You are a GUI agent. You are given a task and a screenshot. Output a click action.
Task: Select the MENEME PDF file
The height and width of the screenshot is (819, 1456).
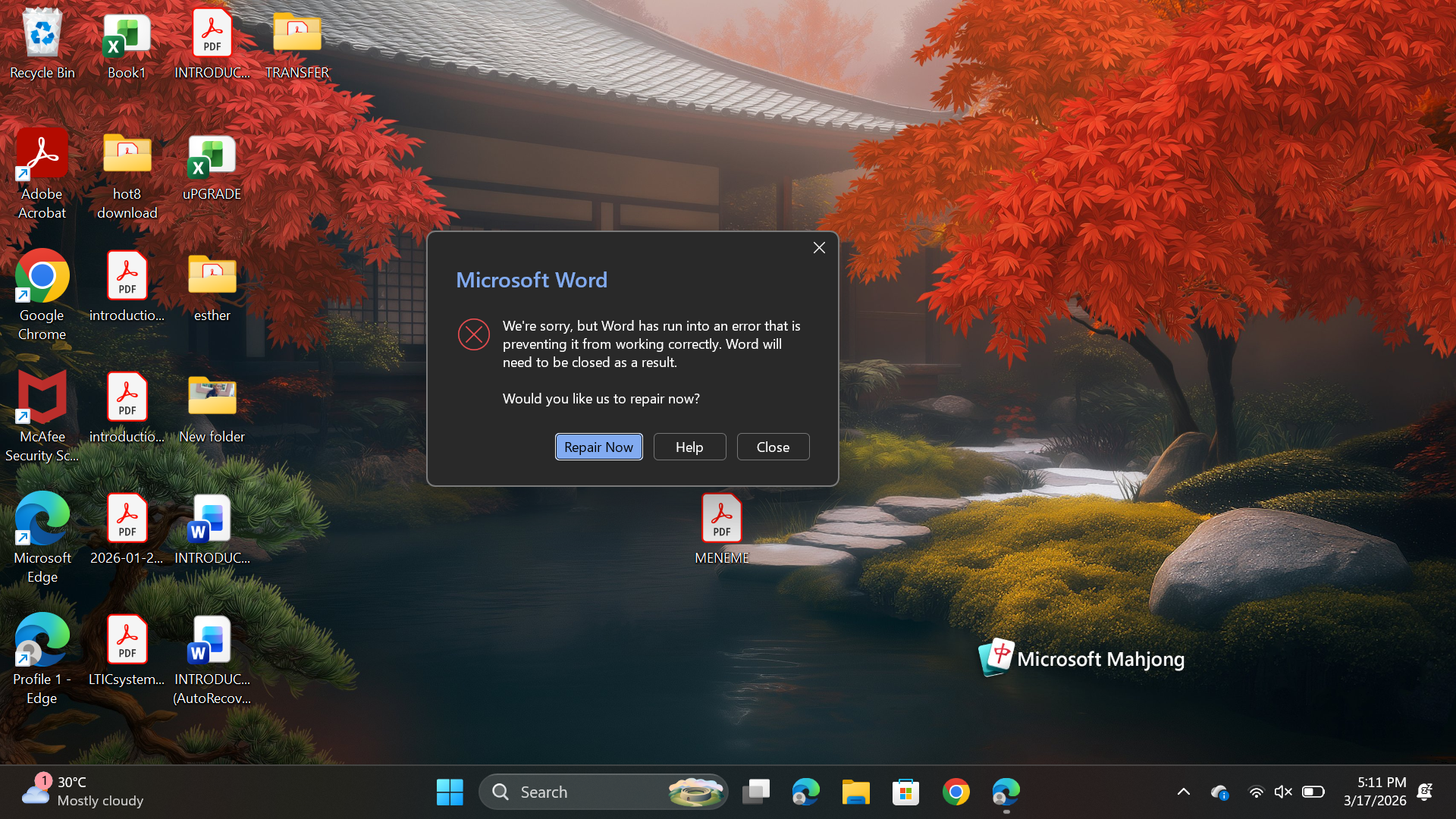coord(721,528)
